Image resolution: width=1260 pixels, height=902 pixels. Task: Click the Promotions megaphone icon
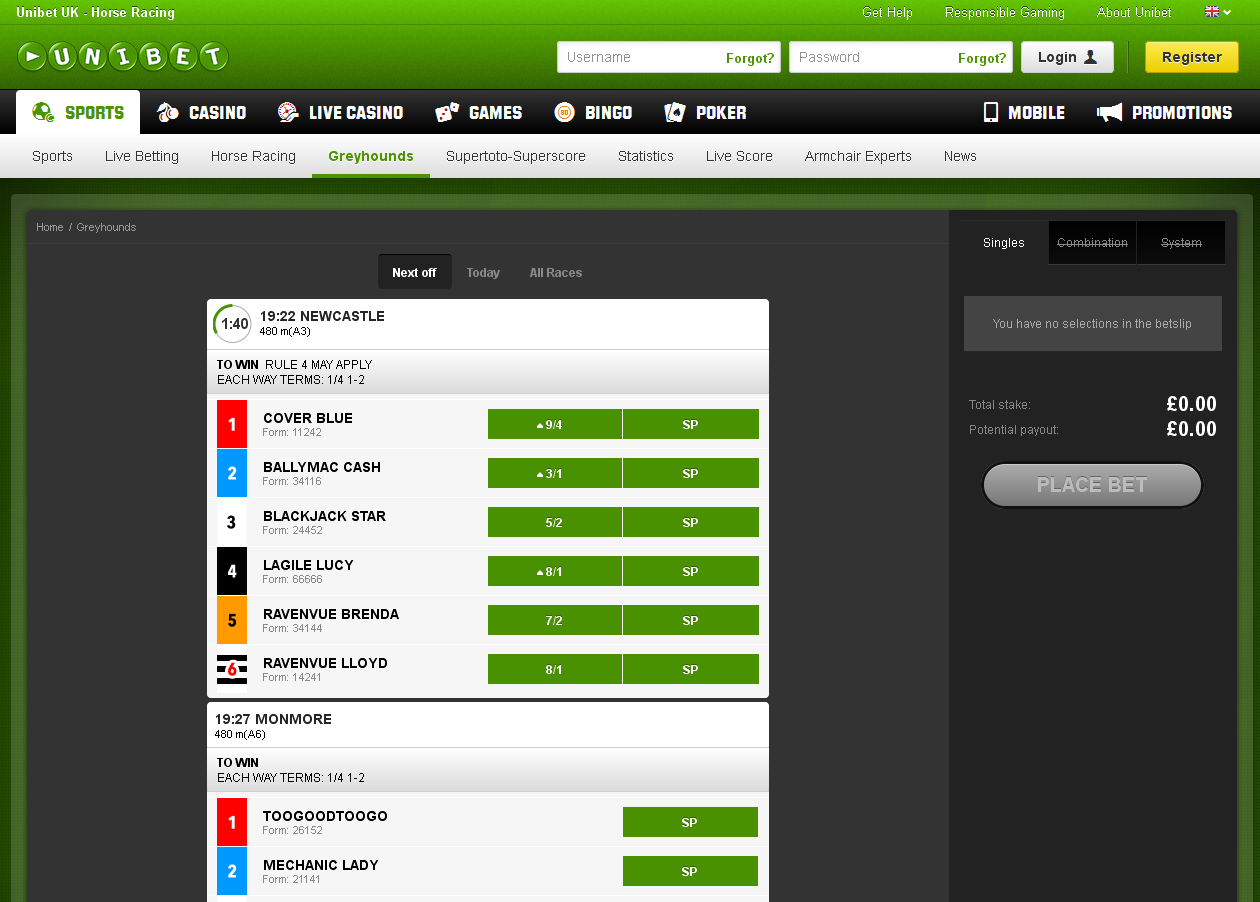[x=1109, y=112]
